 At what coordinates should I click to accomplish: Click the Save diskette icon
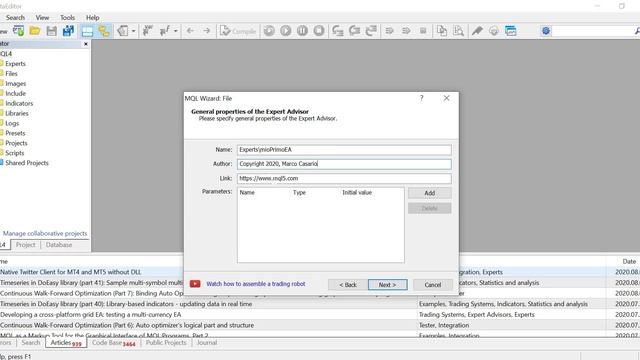click(x=51, y=31)
